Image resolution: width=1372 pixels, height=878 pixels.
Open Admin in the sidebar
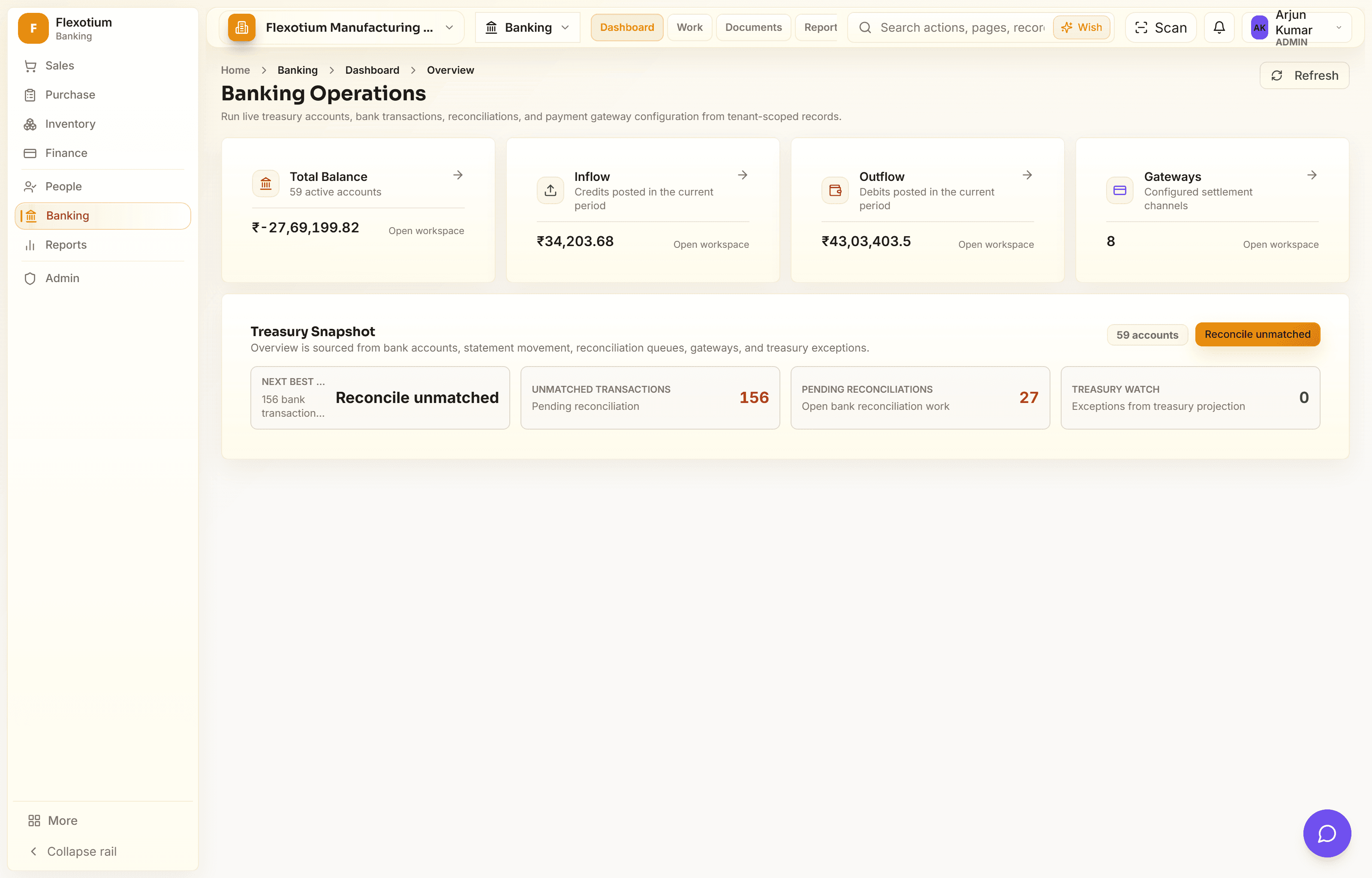tap(102, 278)
